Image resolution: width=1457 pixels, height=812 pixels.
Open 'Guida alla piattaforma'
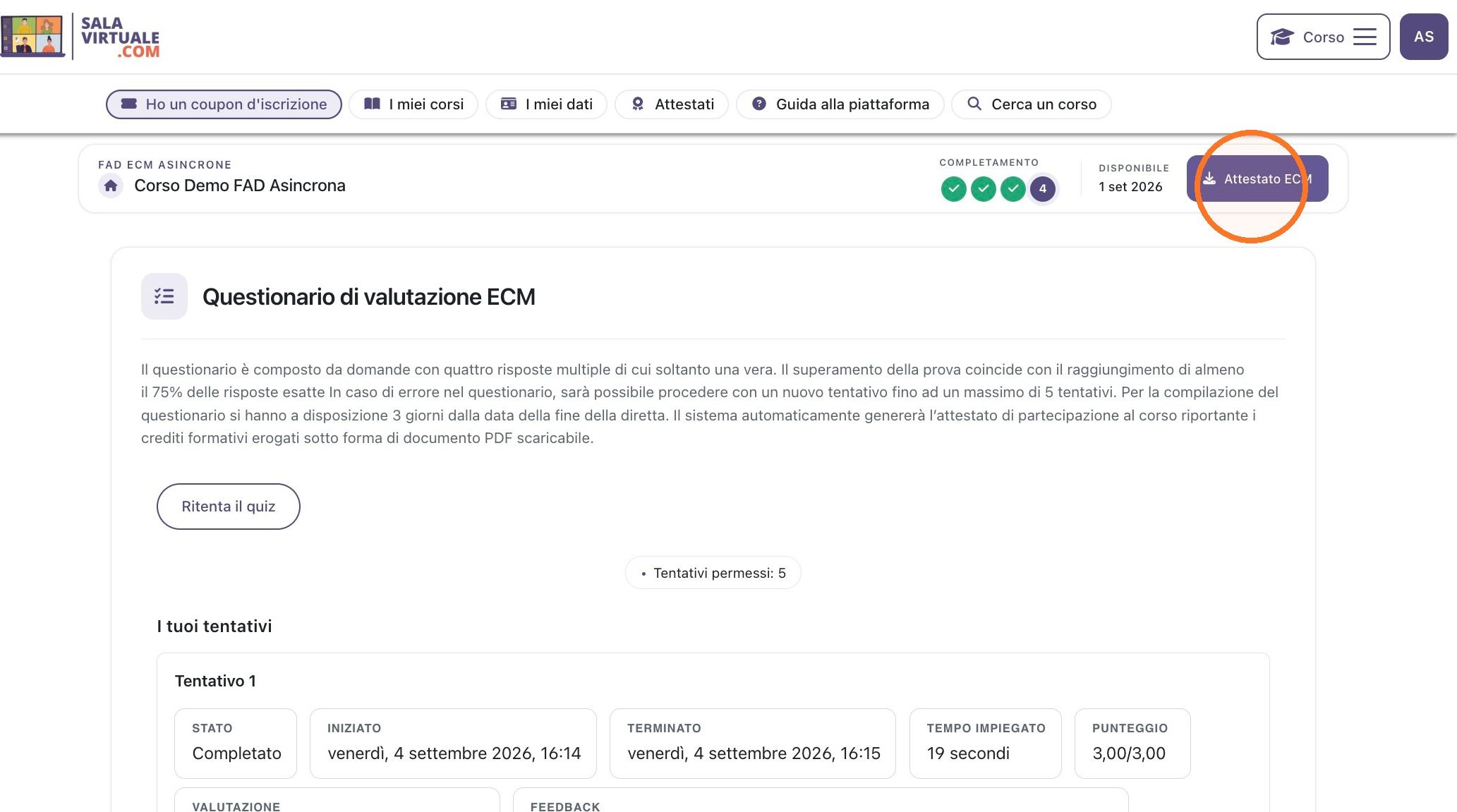pyautogui.click(x=840, y=104)
